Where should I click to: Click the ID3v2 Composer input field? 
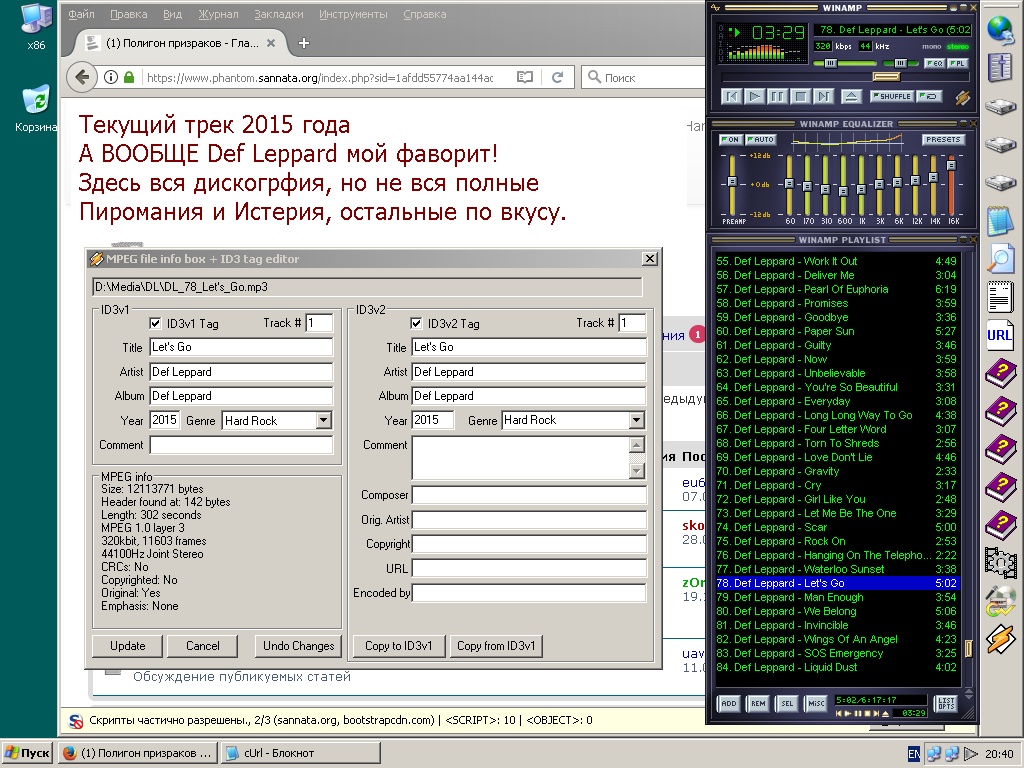pyautogui.click(x=529, y=495)
